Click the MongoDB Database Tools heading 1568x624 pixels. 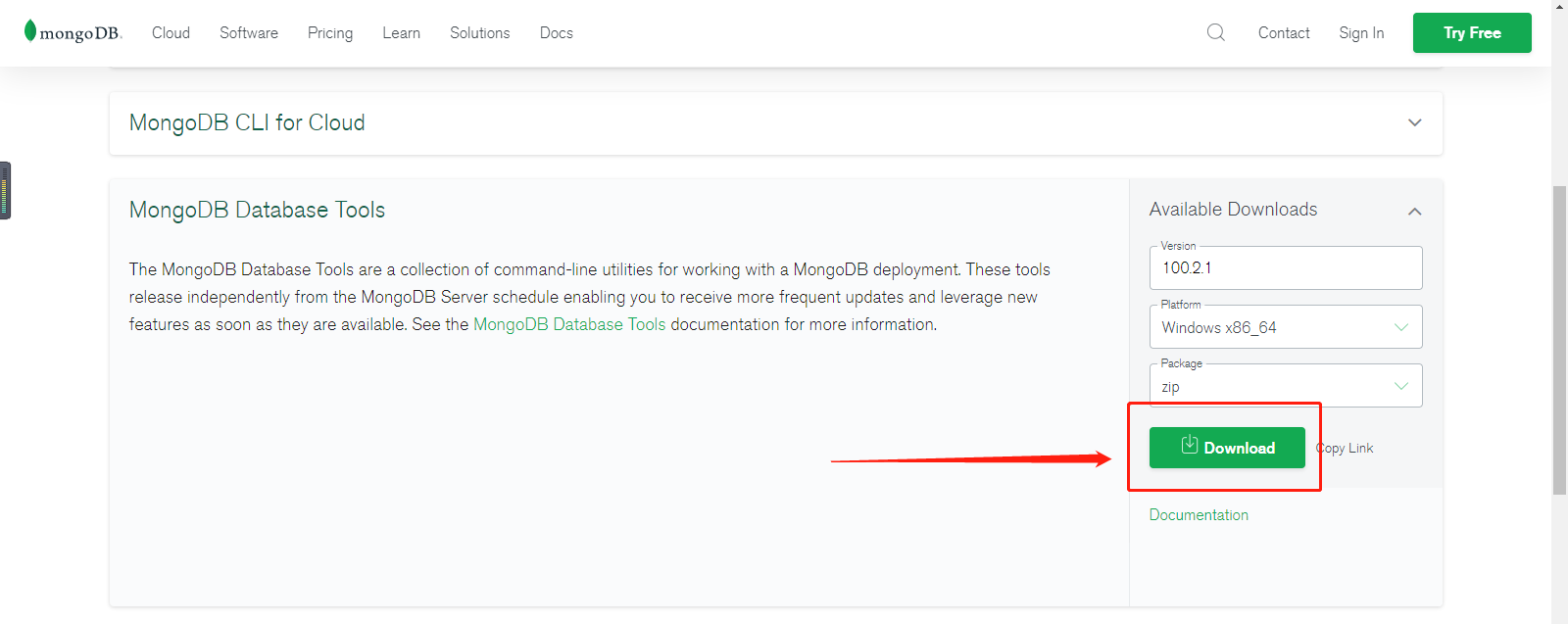(257, 210)
